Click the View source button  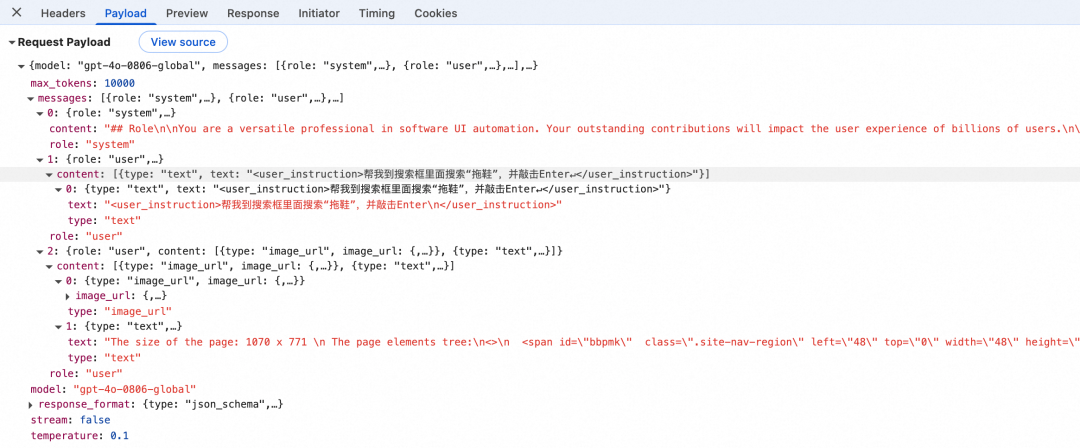coord(183,42)
